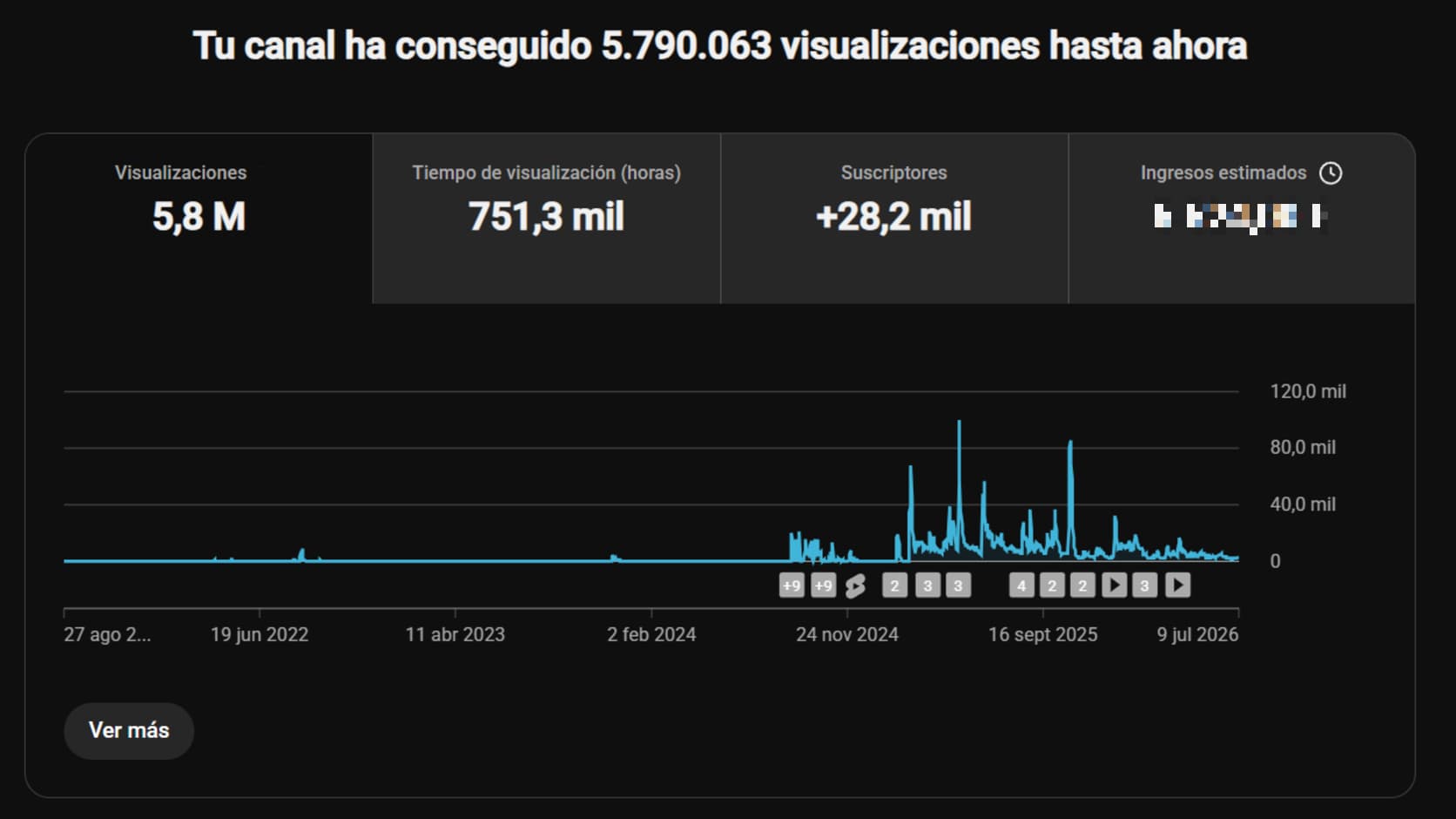1456x819 pixels.
Task: Click the 24 nov 2024 axis label
Action: [x=846, y=634]
